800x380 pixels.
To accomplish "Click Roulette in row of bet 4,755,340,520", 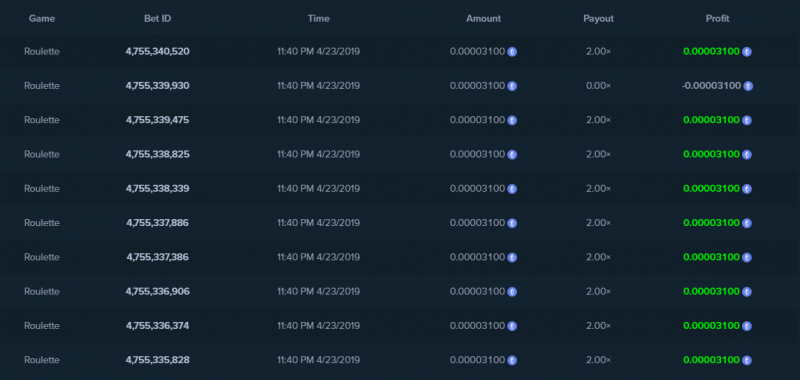I will pyautogui.click(x=42, y=51).
